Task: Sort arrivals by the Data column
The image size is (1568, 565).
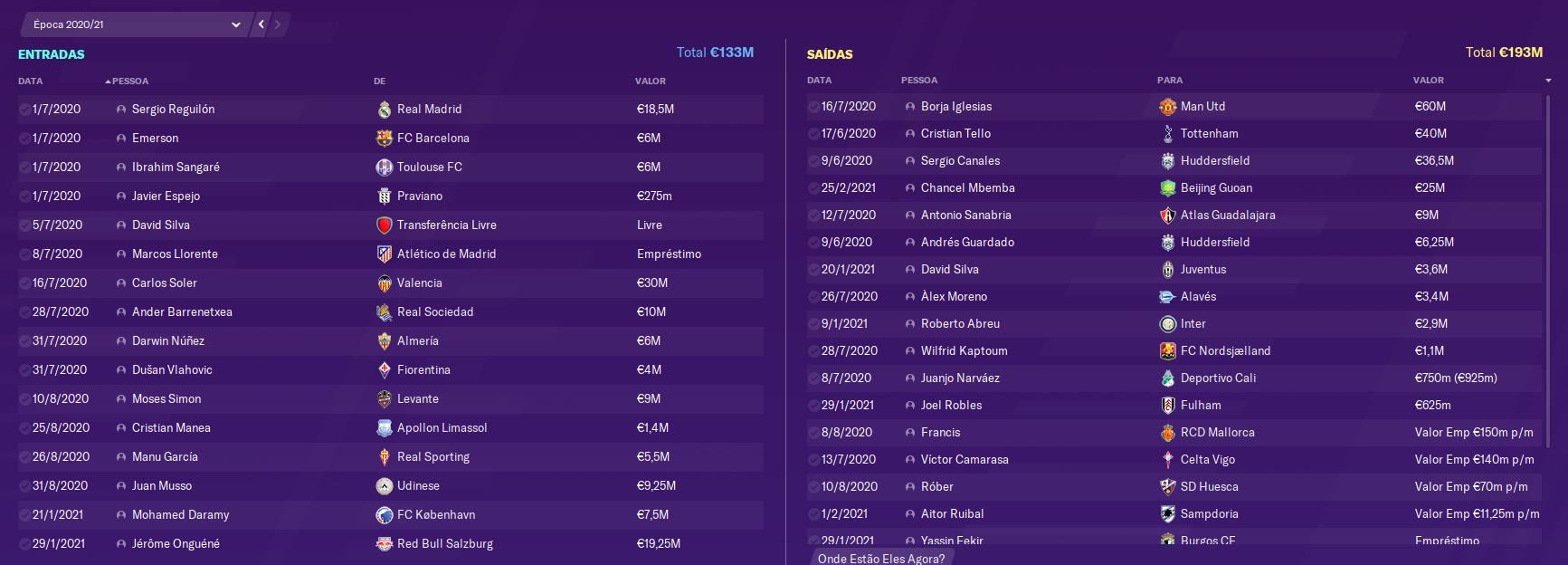Action: point(31,81)
